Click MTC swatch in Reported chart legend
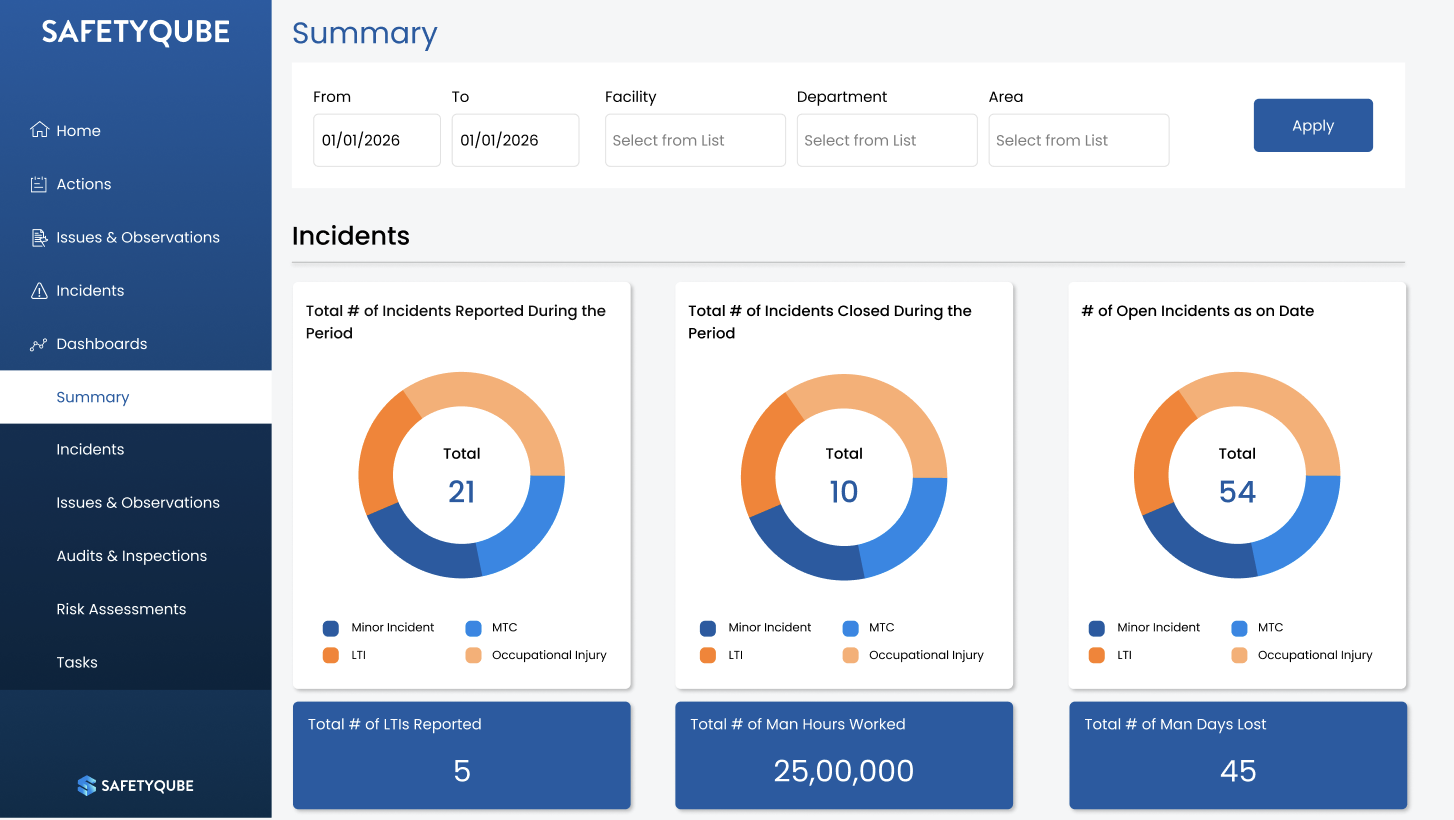Image resolution: width=1454 pixels, height=820 pixels. pos(474,629)
